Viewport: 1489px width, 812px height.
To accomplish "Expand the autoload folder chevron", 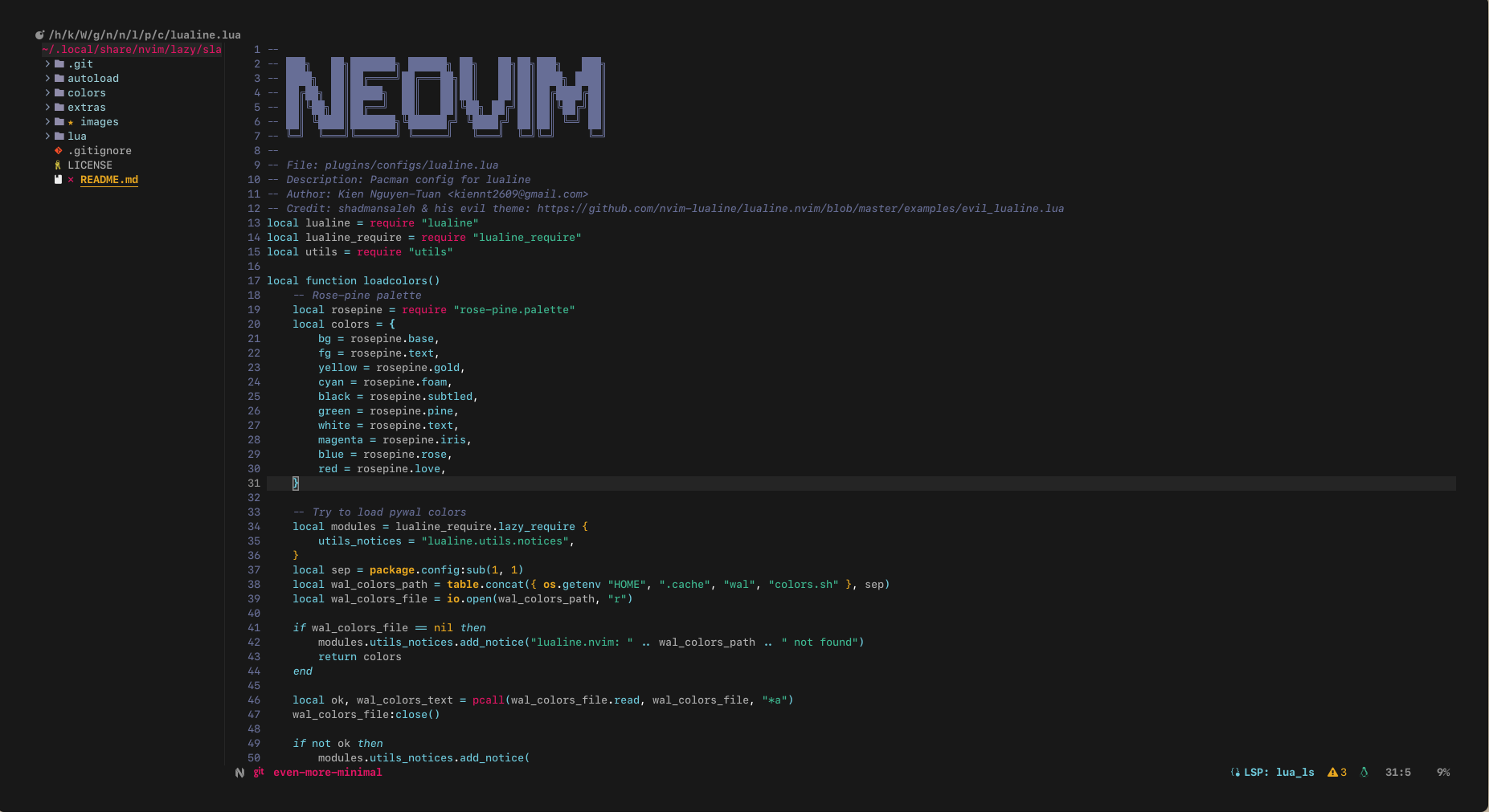I will point(47,78).
